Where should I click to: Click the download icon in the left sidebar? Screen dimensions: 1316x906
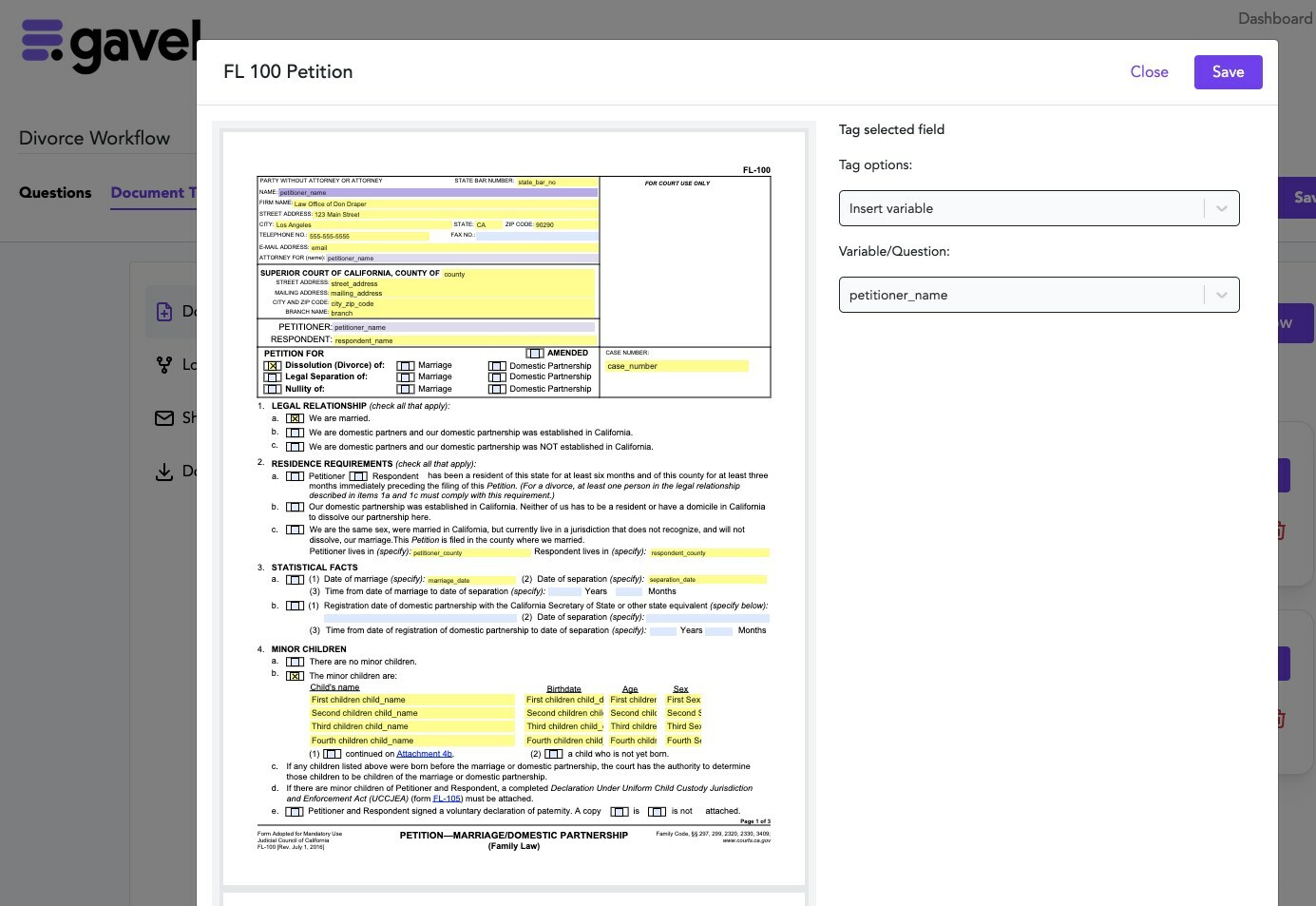click(164, 472)
